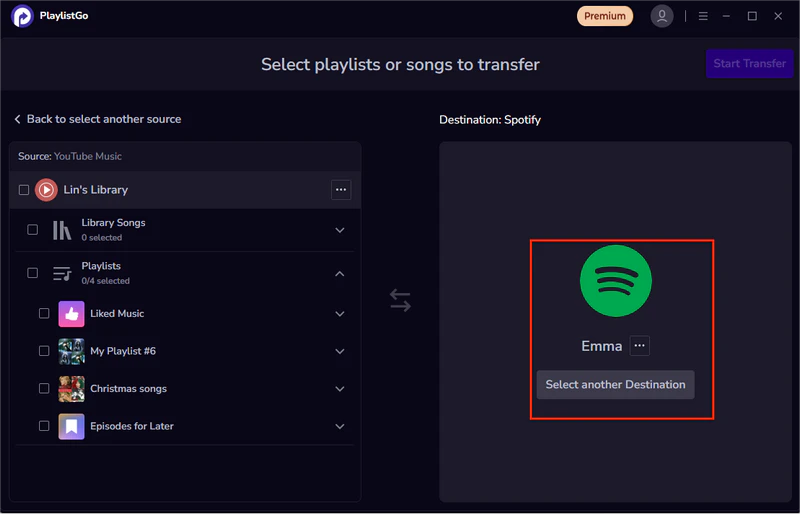Viewport: 800px width, 514px height.
Task: Tick the Lin's Library checkbox
Action: click(x=24, y=190)
